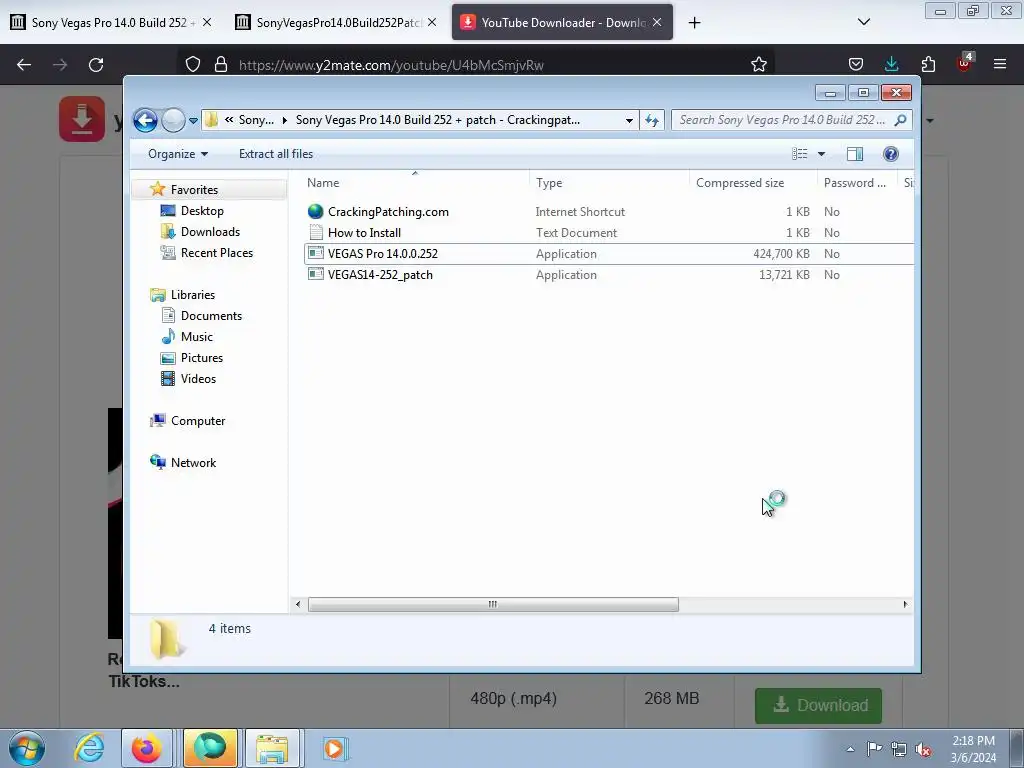Open Firefox application menu
Viewport: 1024px width, 768px height.
click(1000, 64)
